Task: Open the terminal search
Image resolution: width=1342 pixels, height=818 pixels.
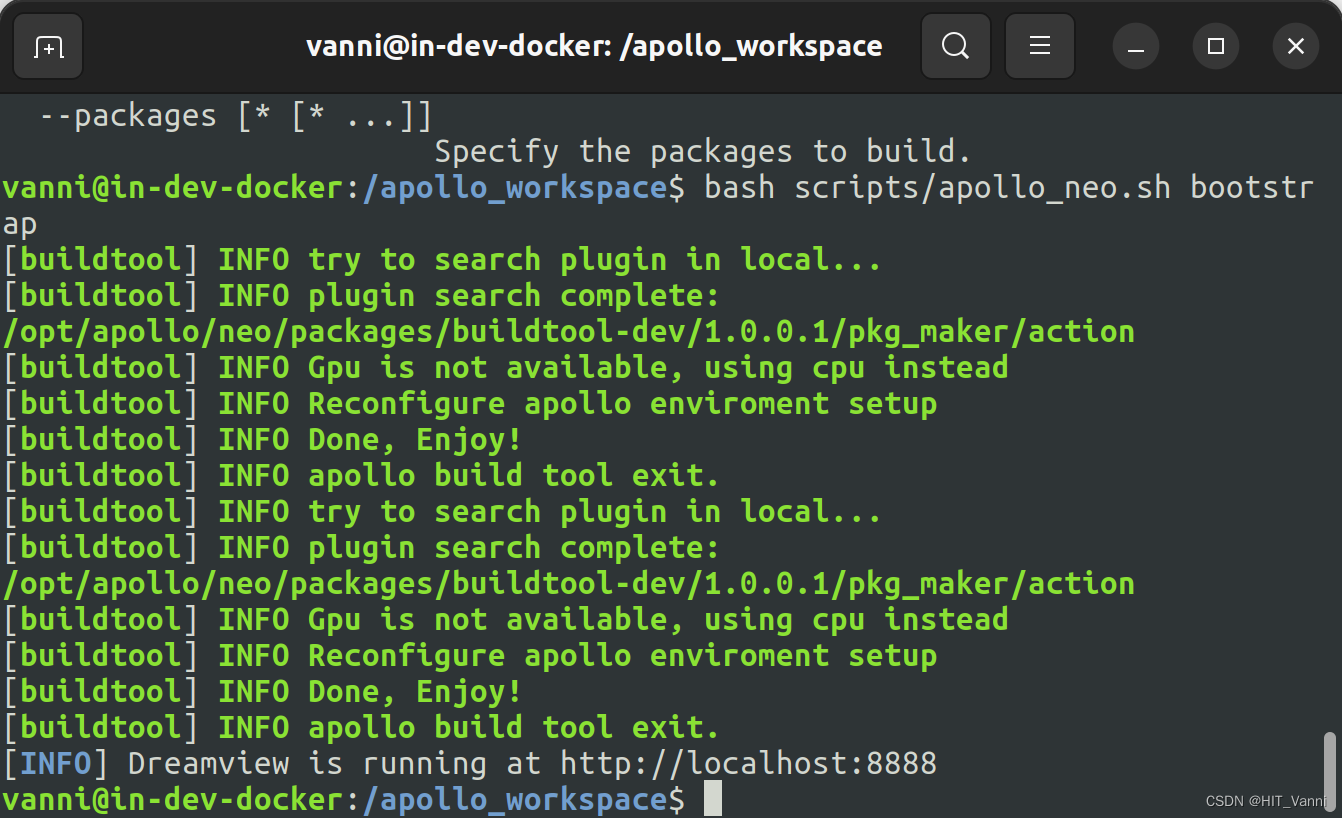Action: click(955, 46)
